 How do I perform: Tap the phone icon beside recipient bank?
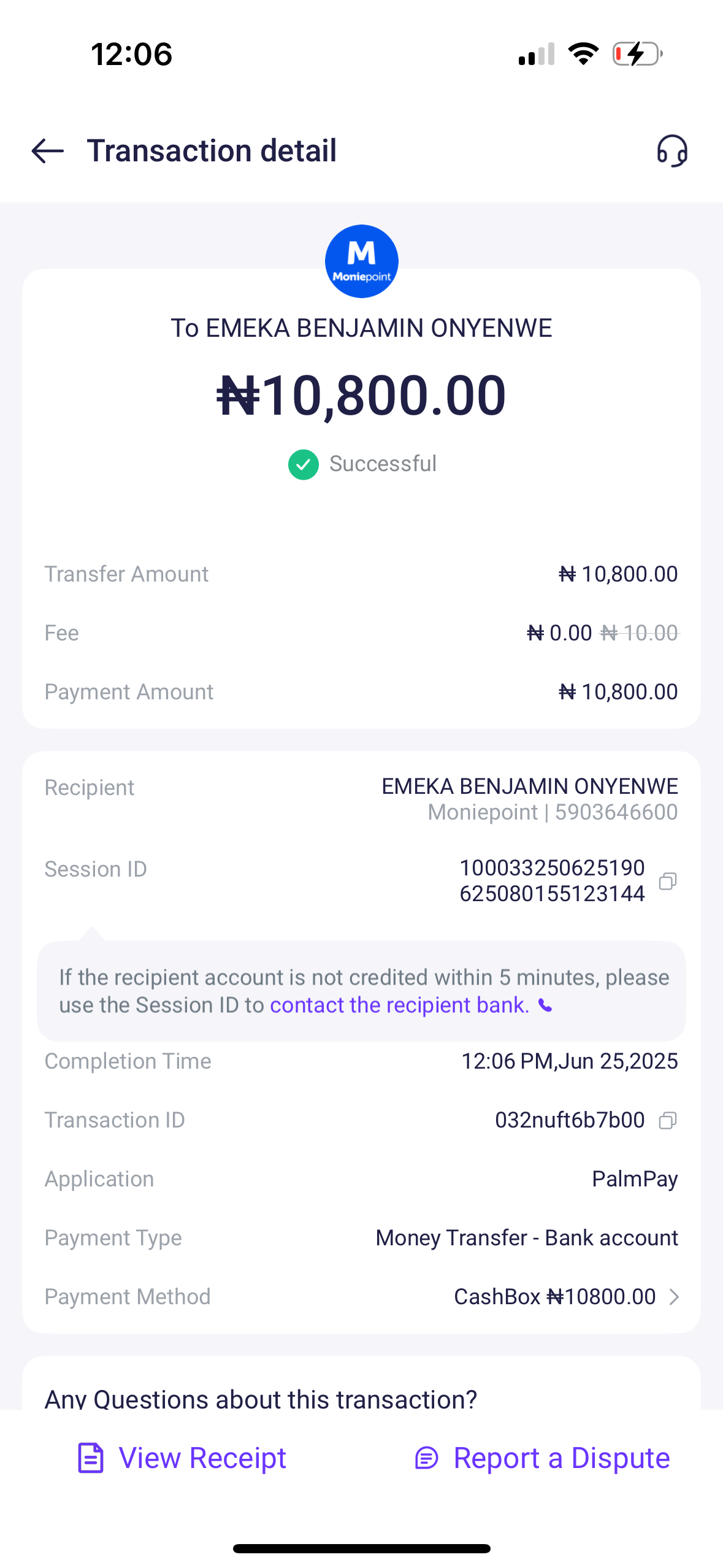(545, 1005)
